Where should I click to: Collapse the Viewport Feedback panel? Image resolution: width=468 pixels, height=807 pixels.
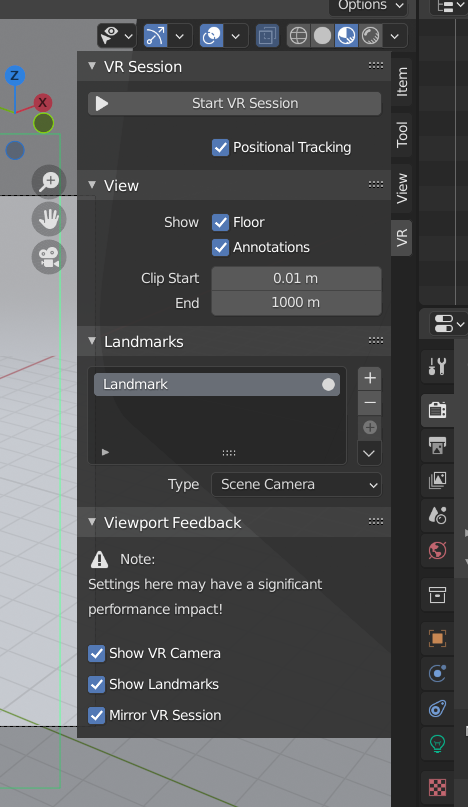pyautogui.click(x=92, y=522)
